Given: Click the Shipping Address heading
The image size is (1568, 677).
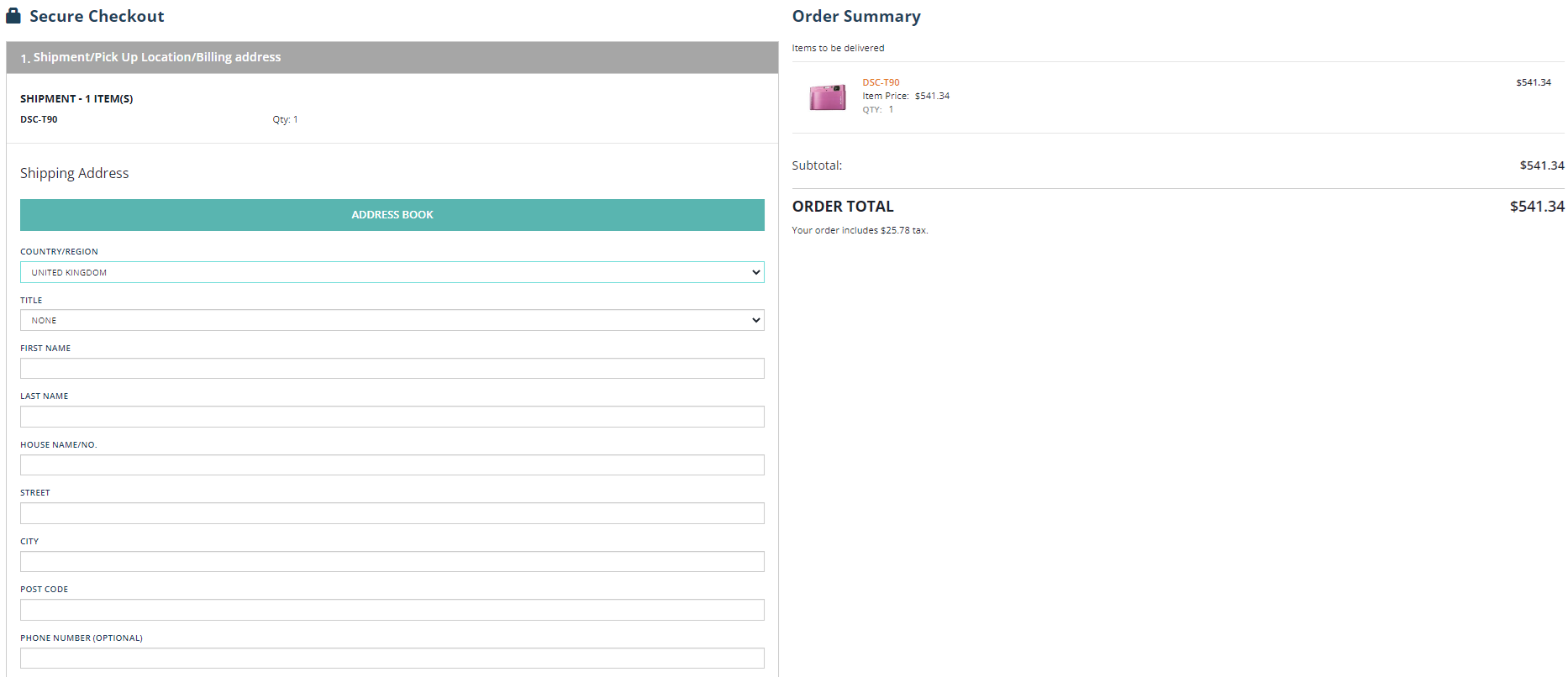Looking at the screenshot, I should [74, 173].
